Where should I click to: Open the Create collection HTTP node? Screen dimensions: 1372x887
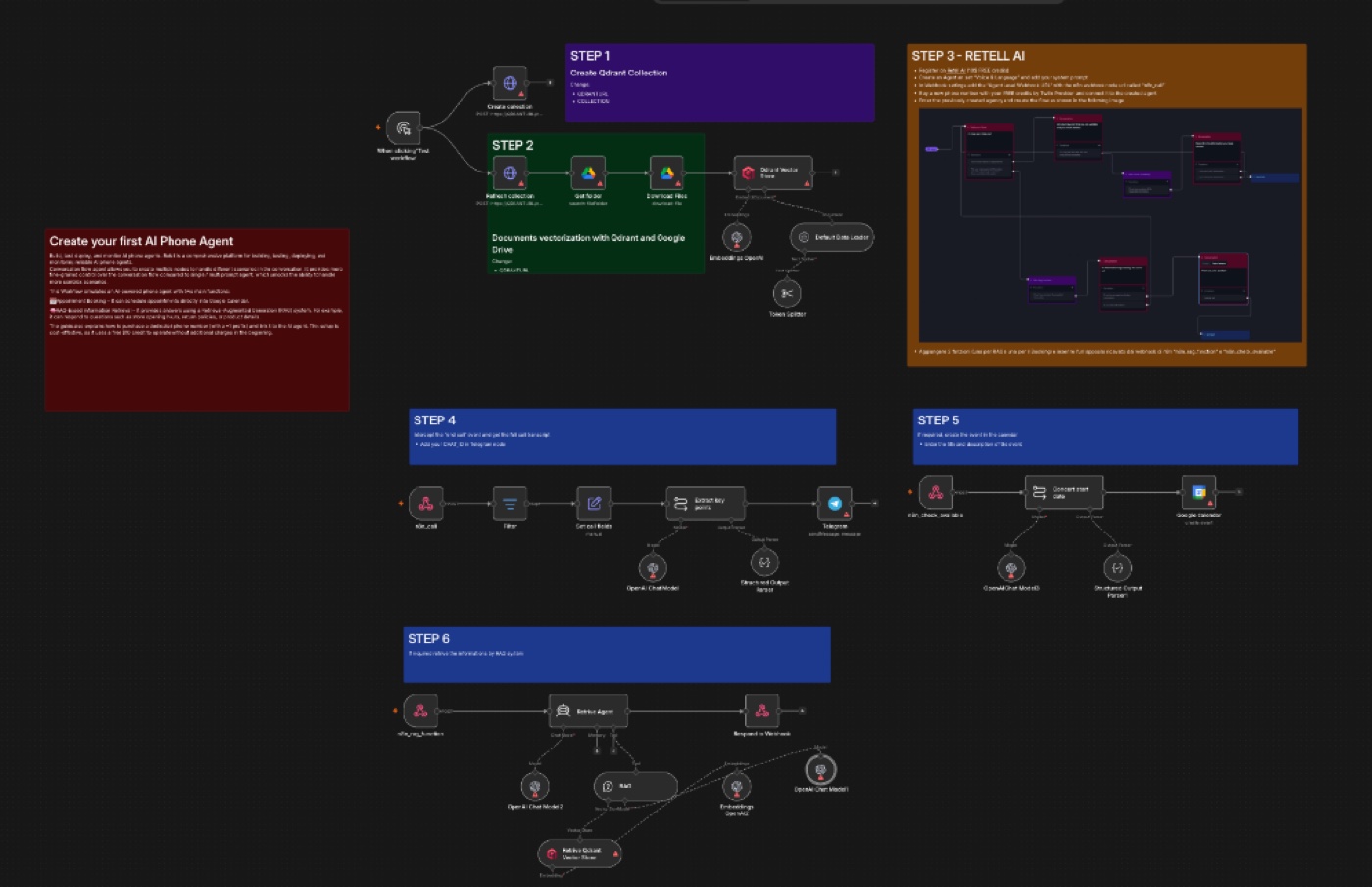pyautogui.click(x=510, y=83)
